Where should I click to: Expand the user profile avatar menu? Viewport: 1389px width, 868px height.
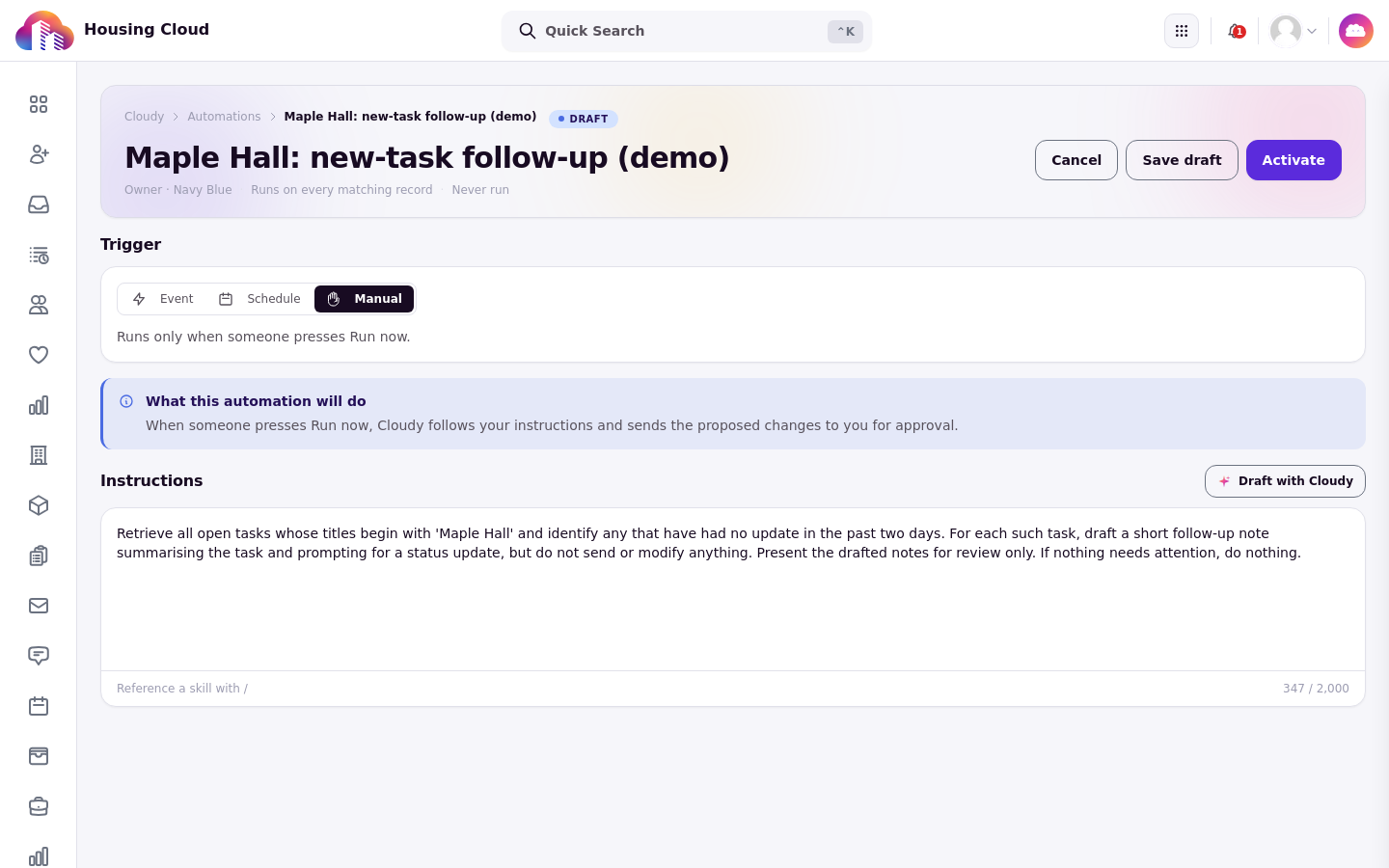coord(1294,31)
